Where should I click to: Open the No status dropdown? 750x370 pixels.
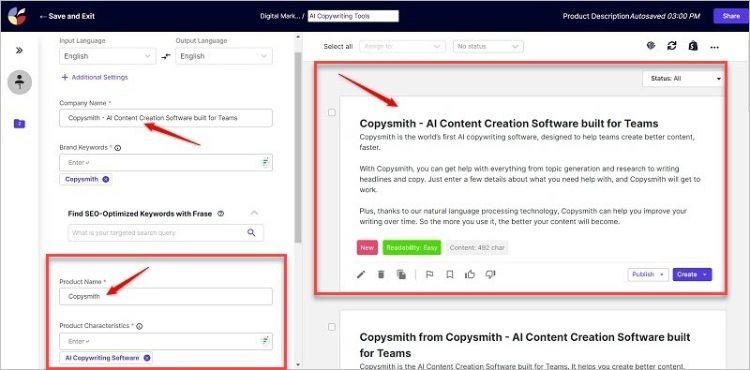click(x=488, y=46)
